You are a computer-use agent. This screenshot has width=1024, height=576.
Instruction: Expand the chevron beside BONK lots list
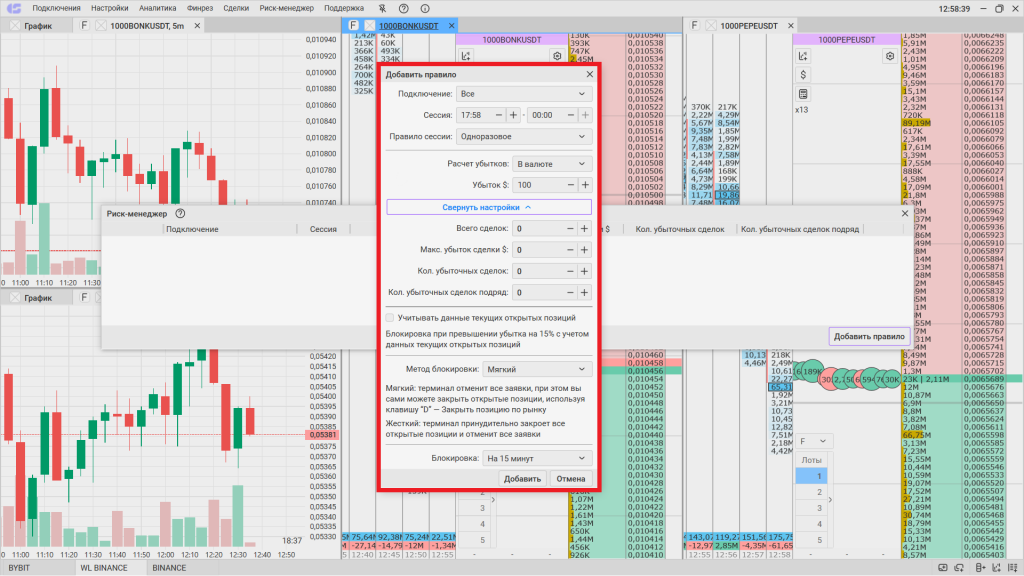(x=493, y=500)
